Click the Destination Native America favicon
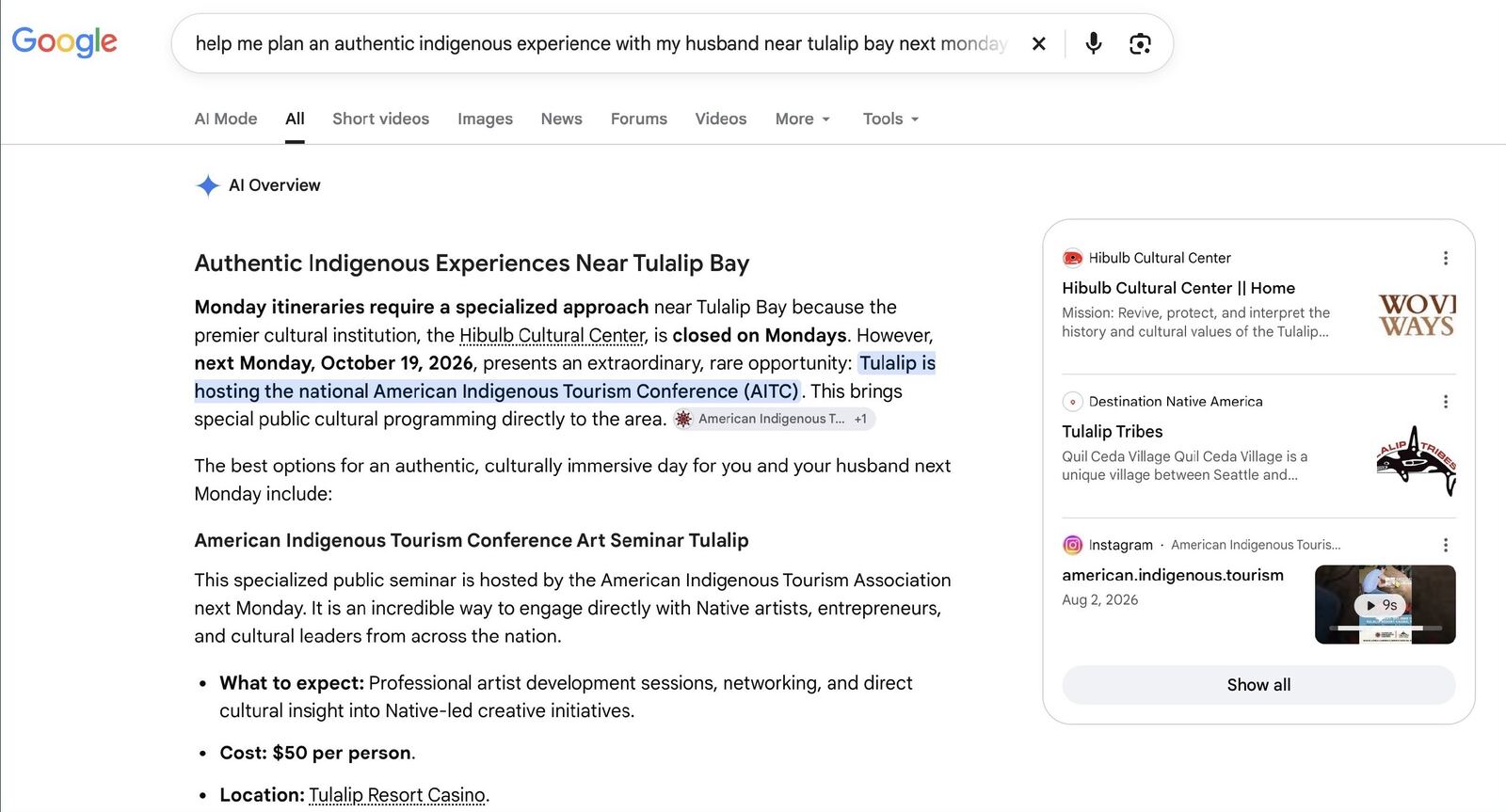Screen dimensions: 1506x812 click(x=1072, y=402)
